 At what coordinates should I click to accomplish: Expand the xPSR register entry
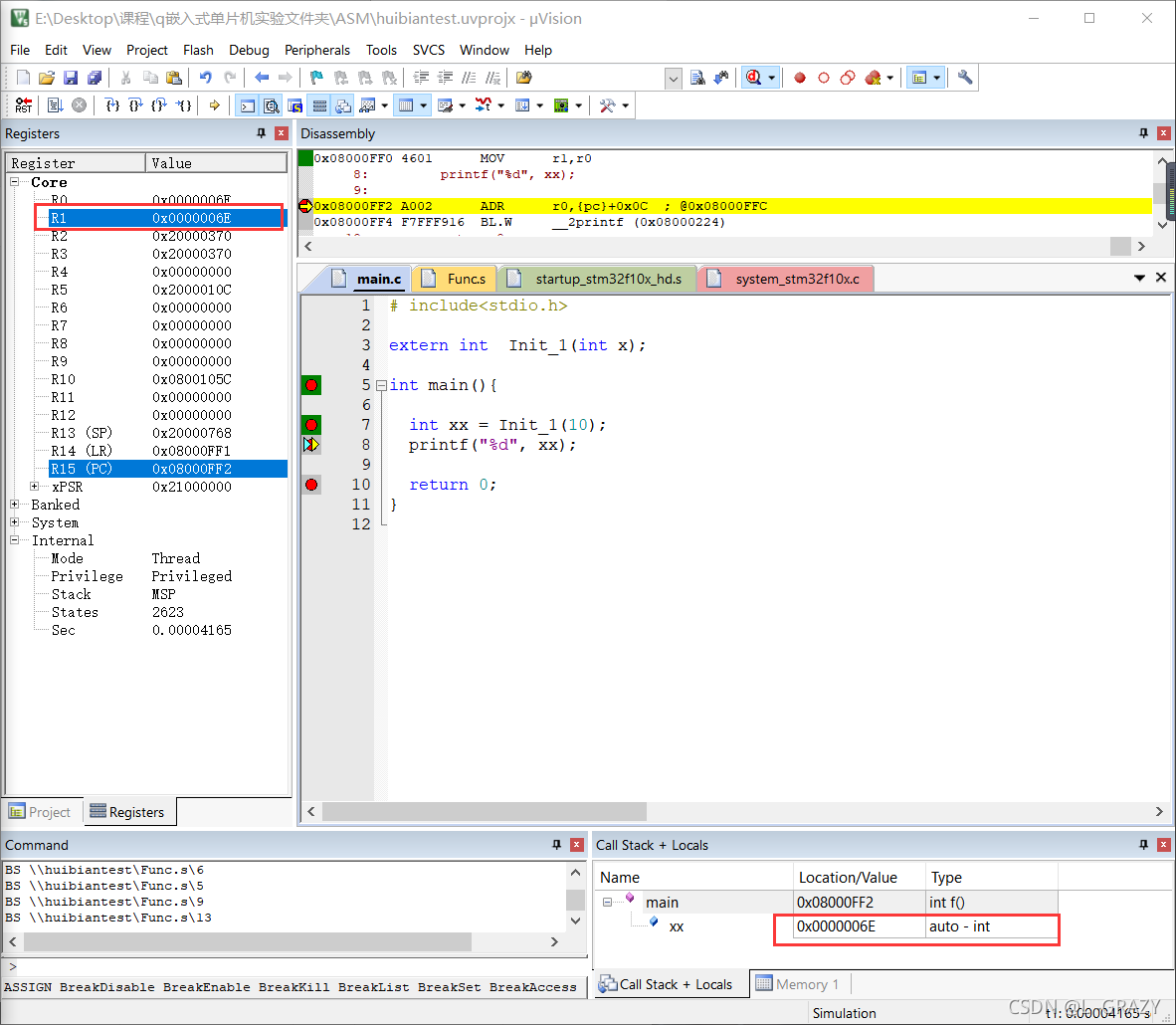click(x=34, y=487)
